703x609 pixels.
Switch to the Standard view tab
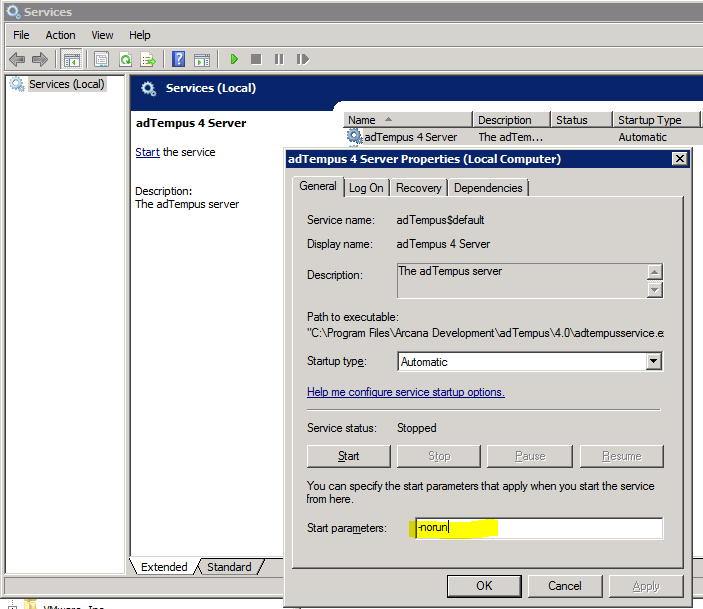tap(229, 567)
